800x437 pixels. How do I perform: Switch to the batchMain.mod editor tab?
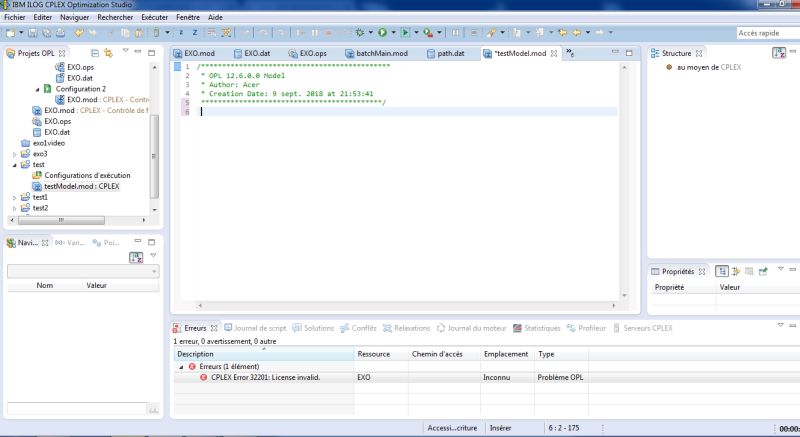click(x=377, y=53)
